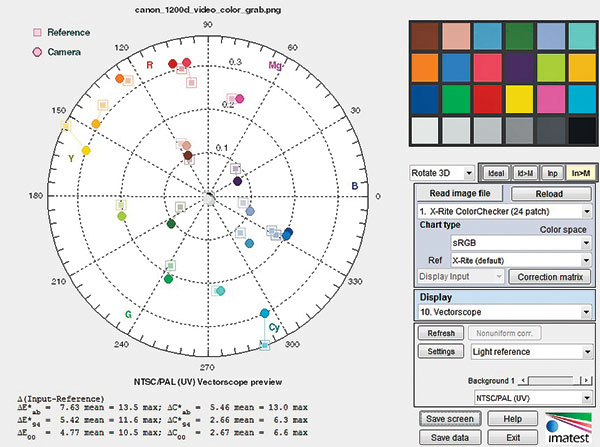
Task: Click the Save data button
Action: [450, 437]
